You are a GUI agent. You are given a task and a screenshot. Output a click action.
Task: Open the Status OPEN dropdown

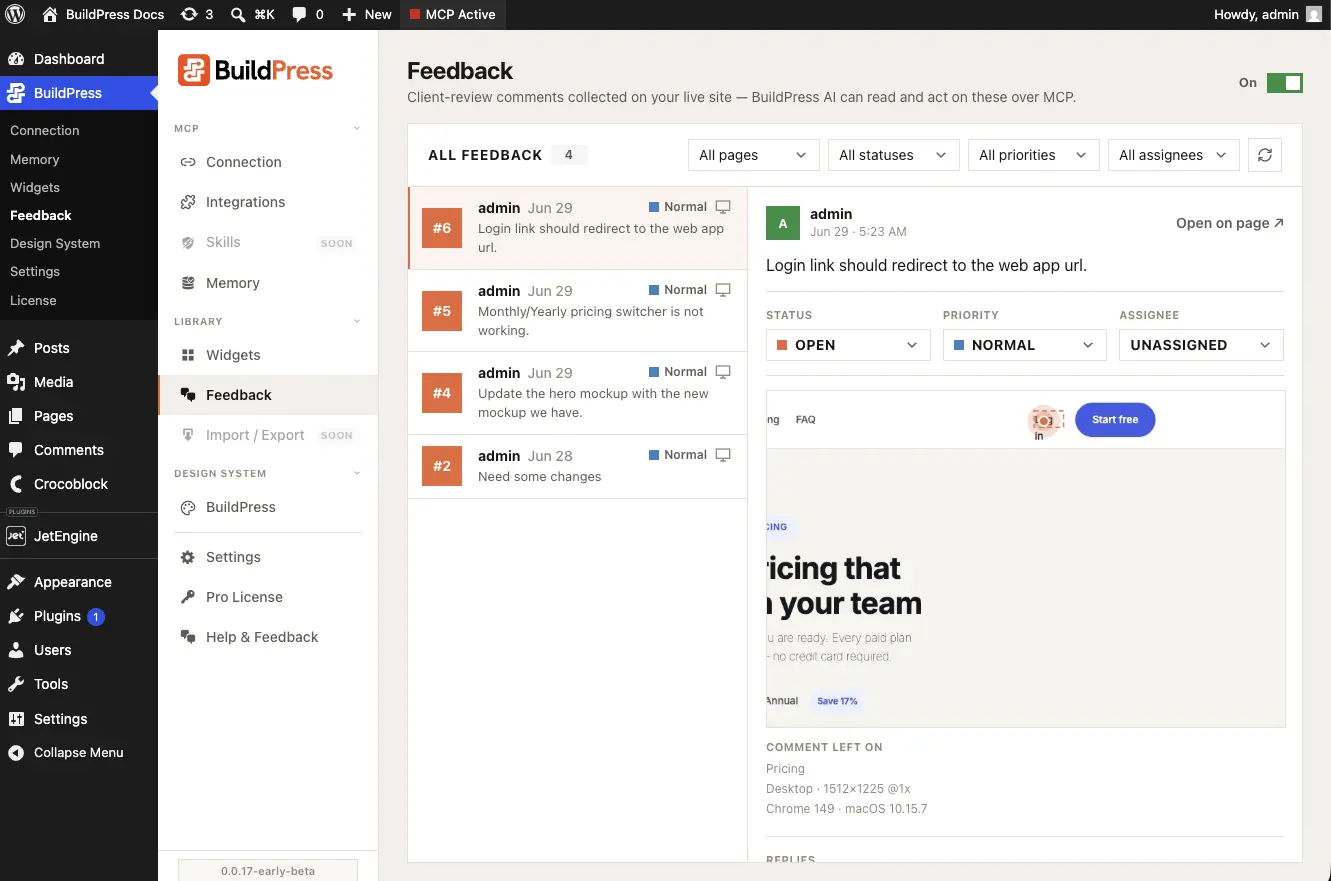(848, 345)
